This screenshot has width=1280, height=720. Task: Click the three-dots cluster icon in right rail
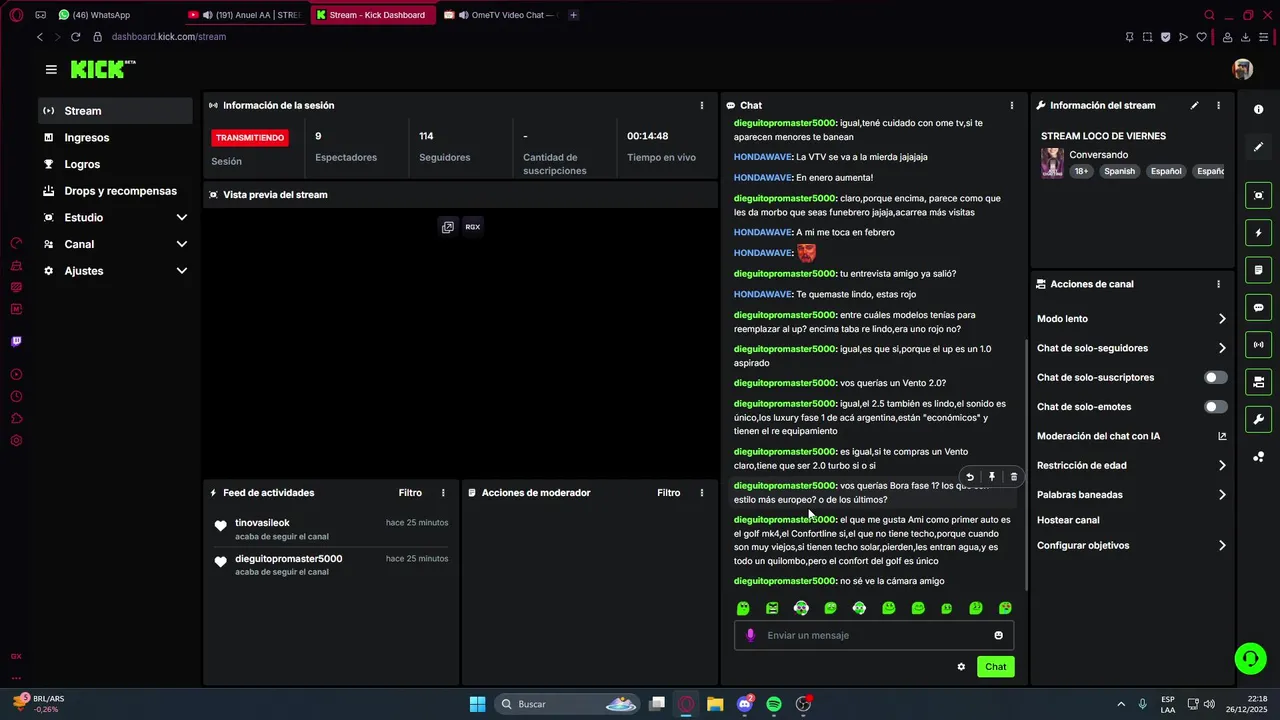[1259, 457]
